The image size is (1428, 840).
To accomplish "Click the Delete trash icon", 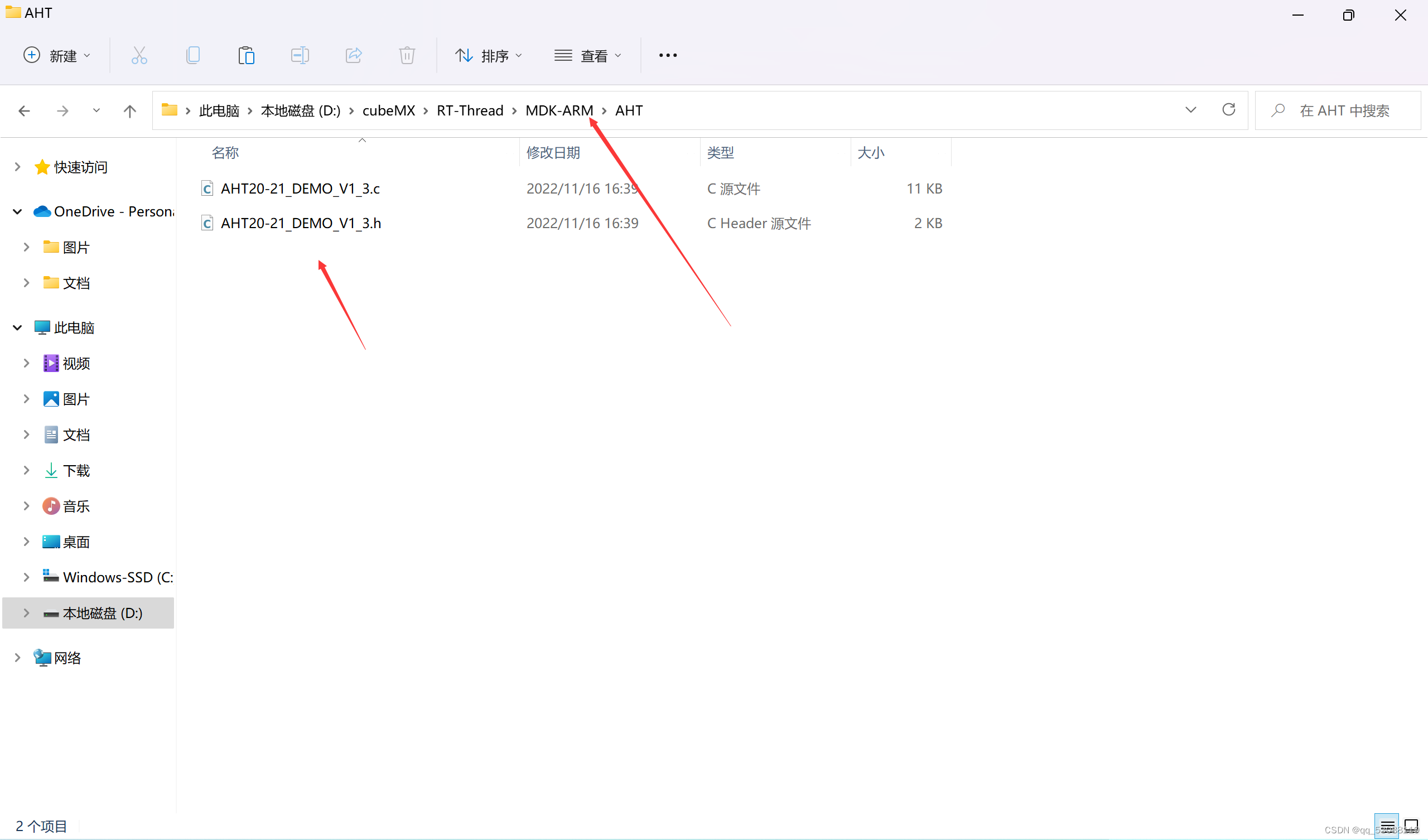I will [x=407, y=56].
